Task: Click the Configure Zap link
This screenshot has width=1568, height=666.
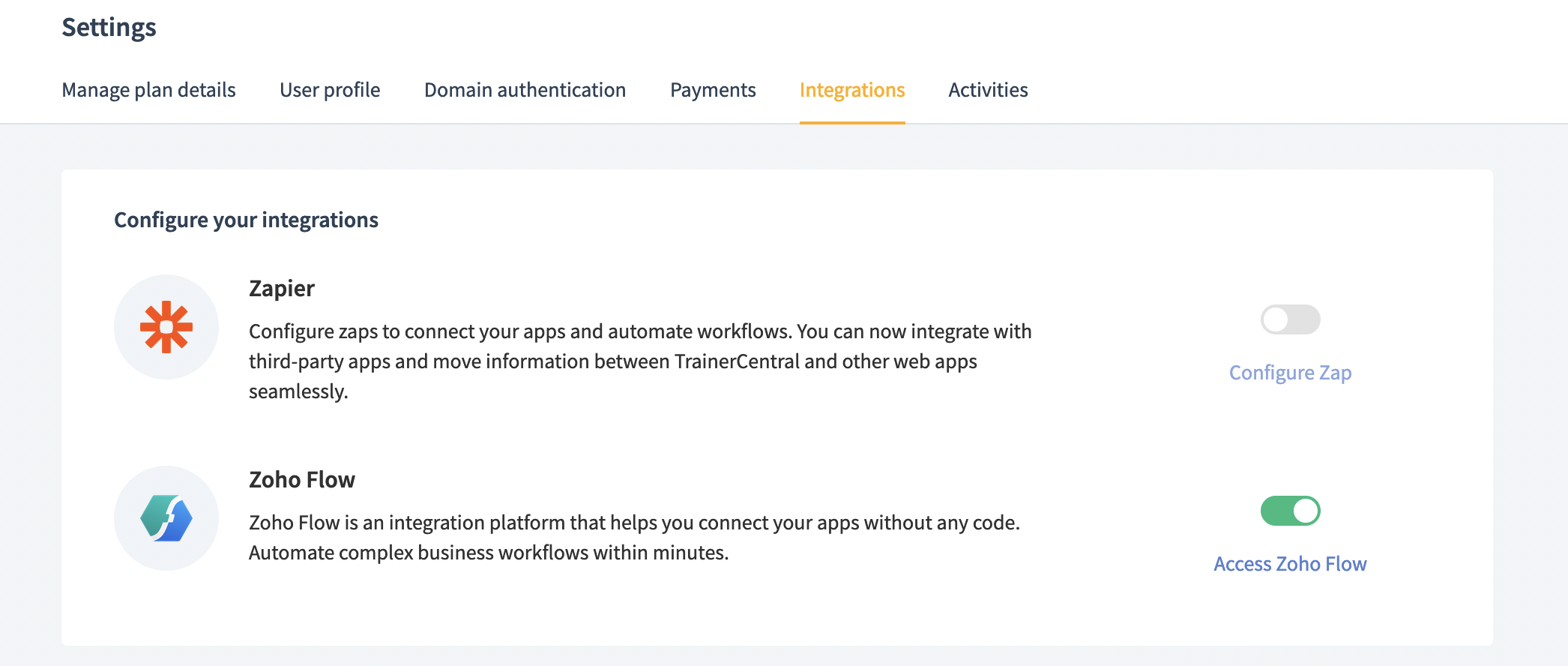Action: pyautogui.click(x=1290, y=373)
